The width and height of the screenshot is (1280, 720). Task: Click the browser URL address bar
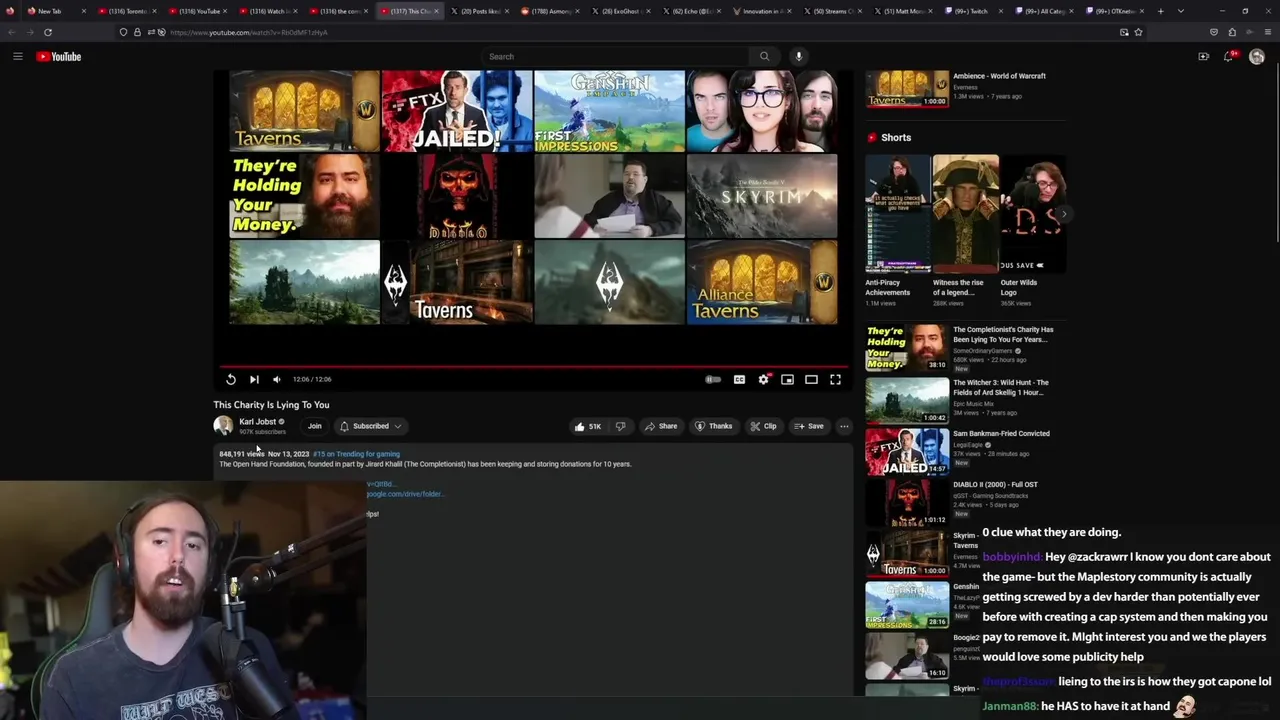620,32
